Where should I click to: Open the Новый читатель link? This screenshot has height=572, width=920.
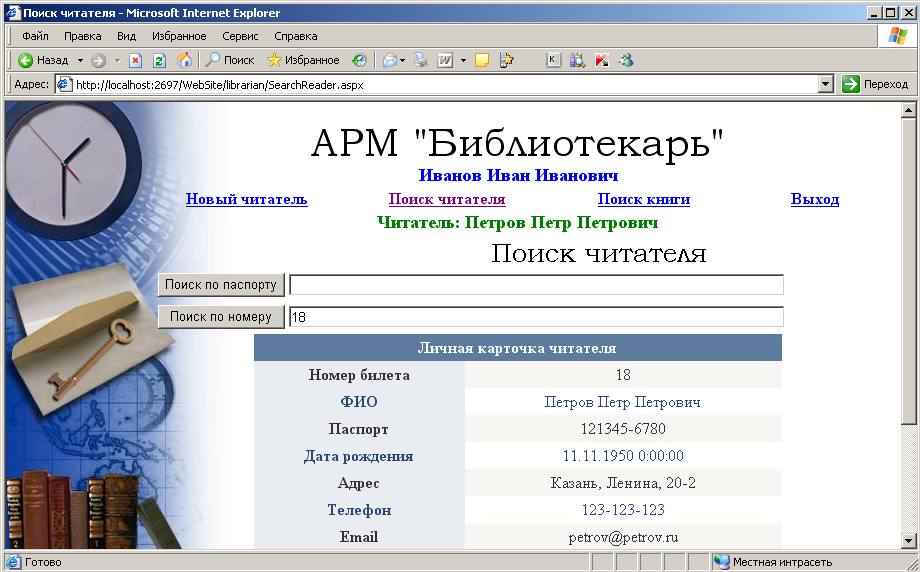coord(246,199)
